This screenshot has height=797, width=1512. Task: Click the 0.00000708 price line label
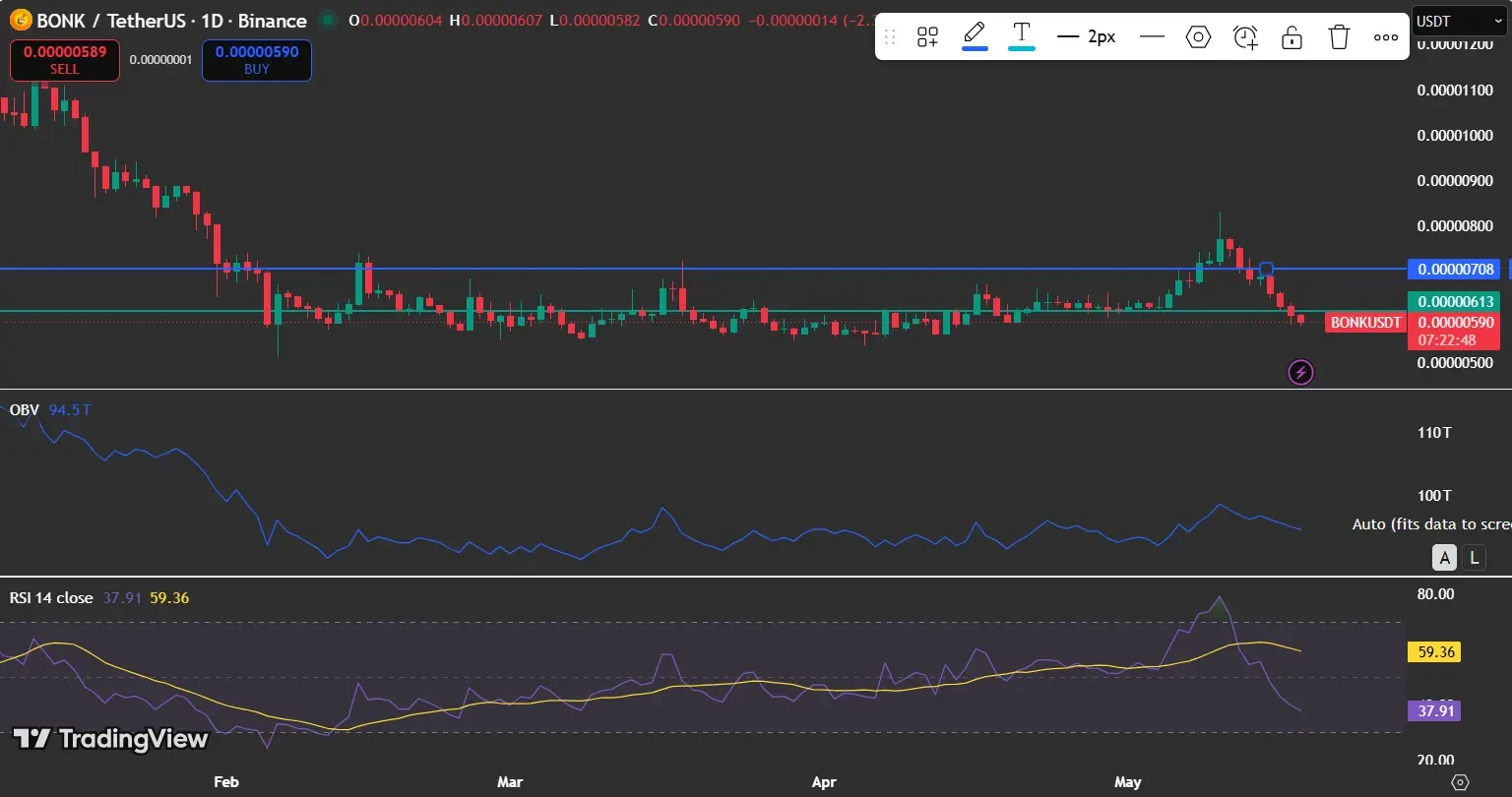1453,269
